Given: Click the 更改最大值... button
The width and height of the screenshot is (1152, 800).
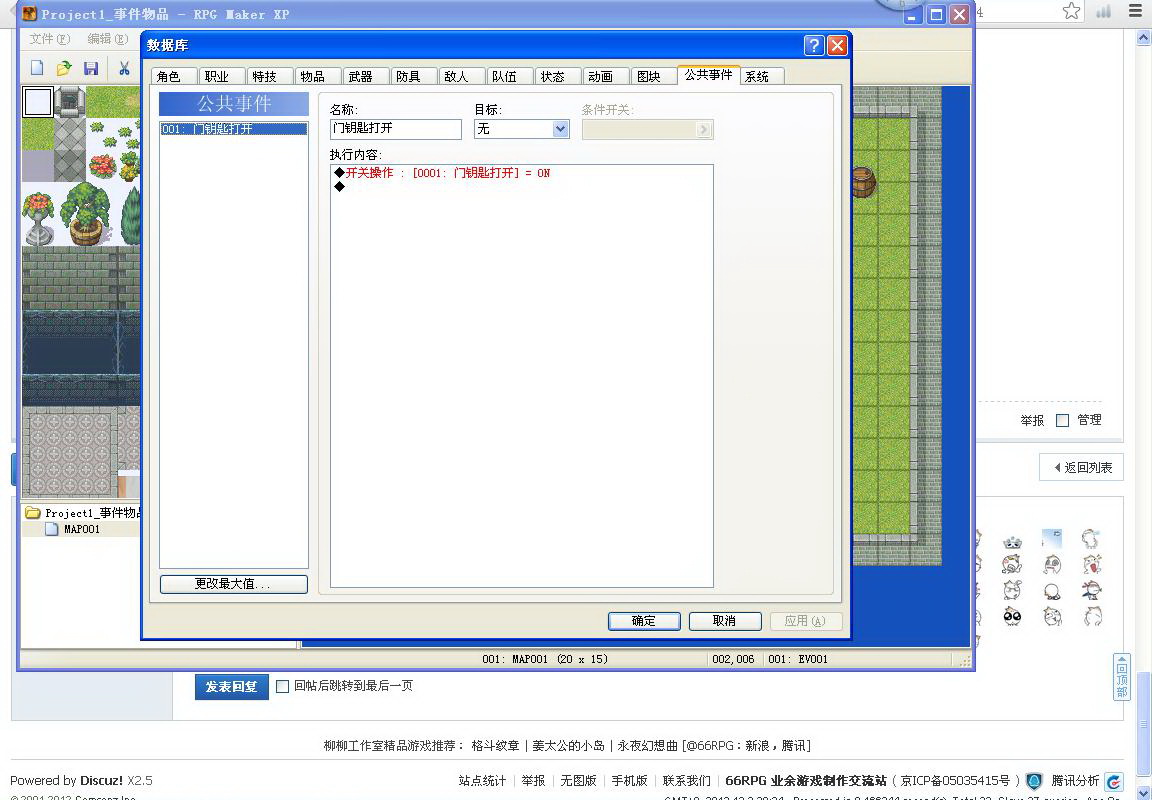Looking at the screenshot, I should point(234,584).
